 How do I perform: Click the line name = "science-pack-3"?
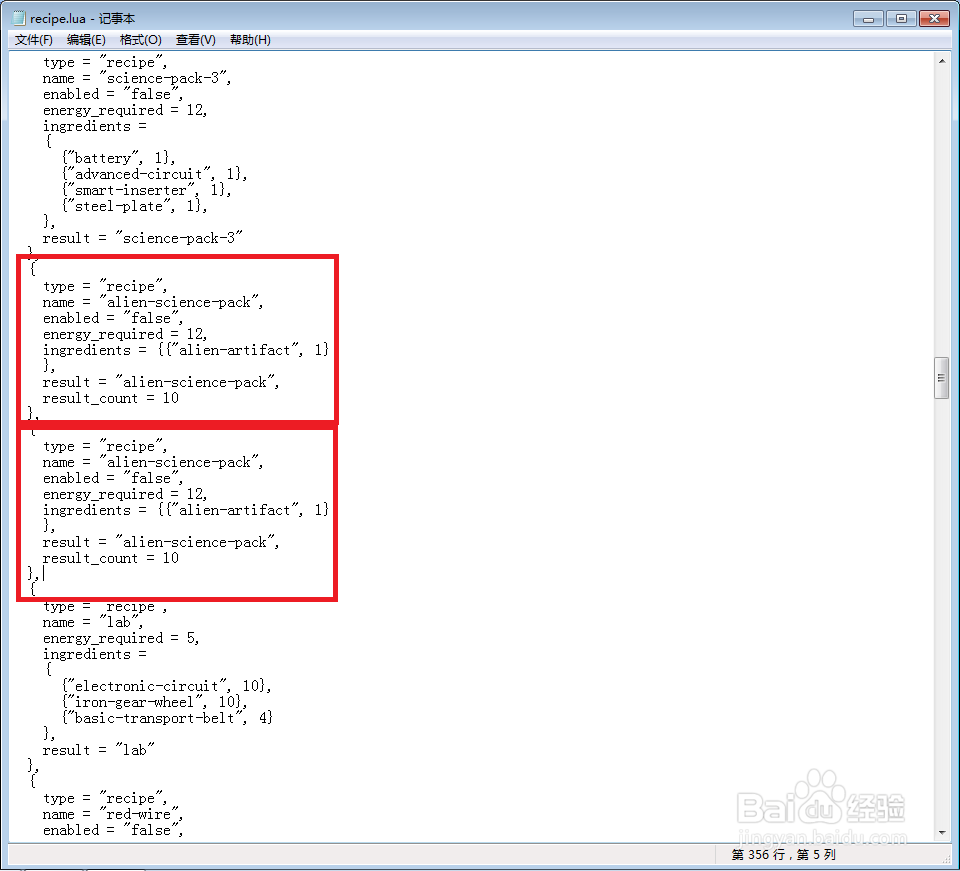tap(137, 78)
